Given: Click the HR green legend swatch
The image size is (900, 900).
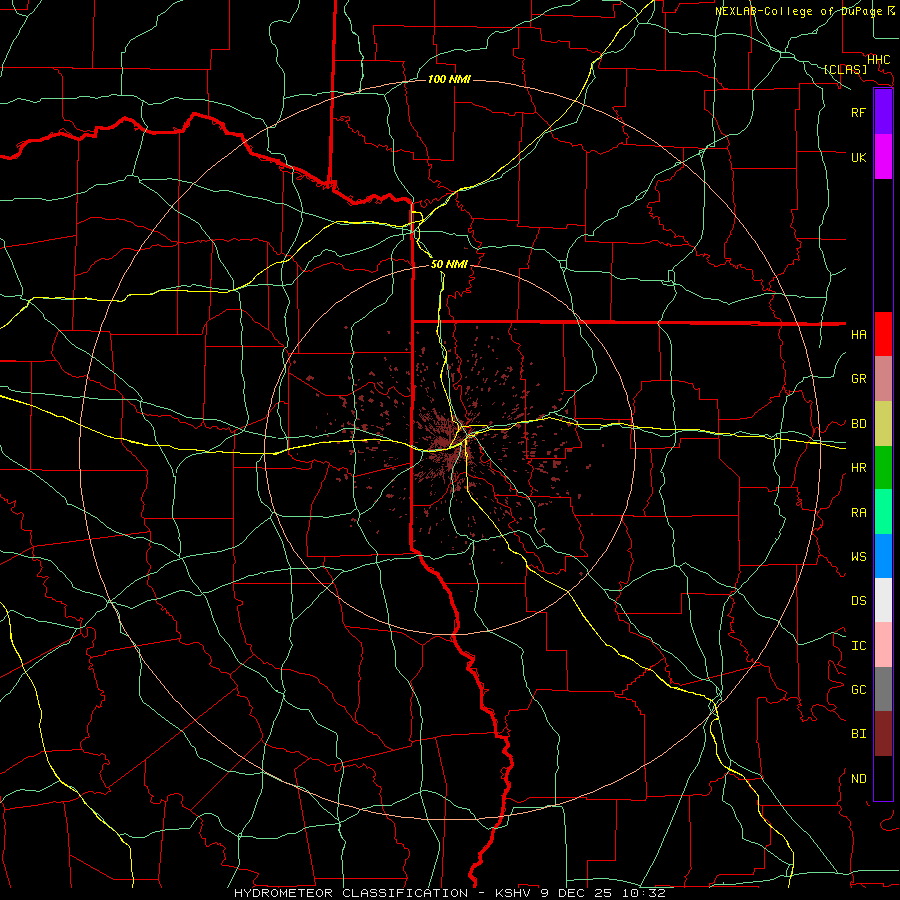Looking at the screenshot, I should 883,468.
